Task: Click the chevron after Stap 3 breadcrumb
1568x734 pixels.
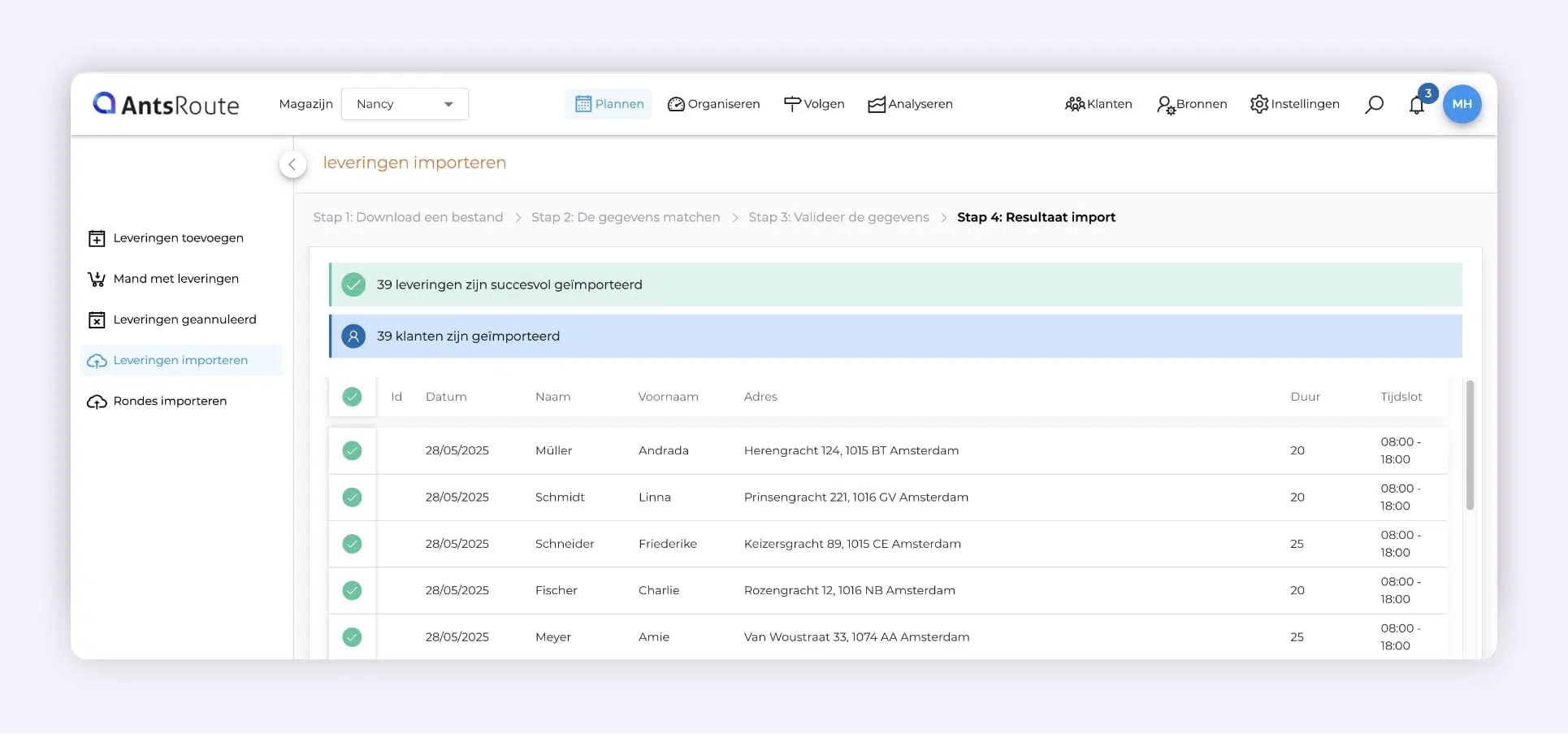Action: tap(943, 218)
